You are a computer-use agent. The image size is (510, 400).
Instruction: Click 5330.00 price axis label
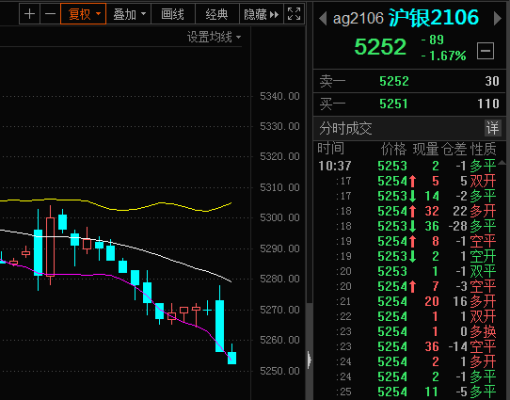click(280, 126)
